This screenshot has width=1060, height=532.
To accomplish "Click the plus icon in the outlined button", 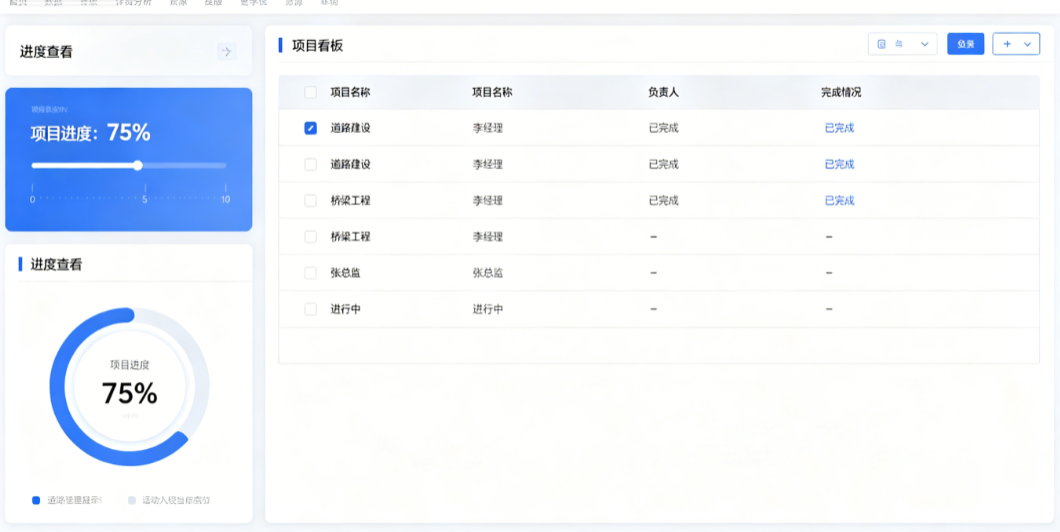I will pos(1007,44).
